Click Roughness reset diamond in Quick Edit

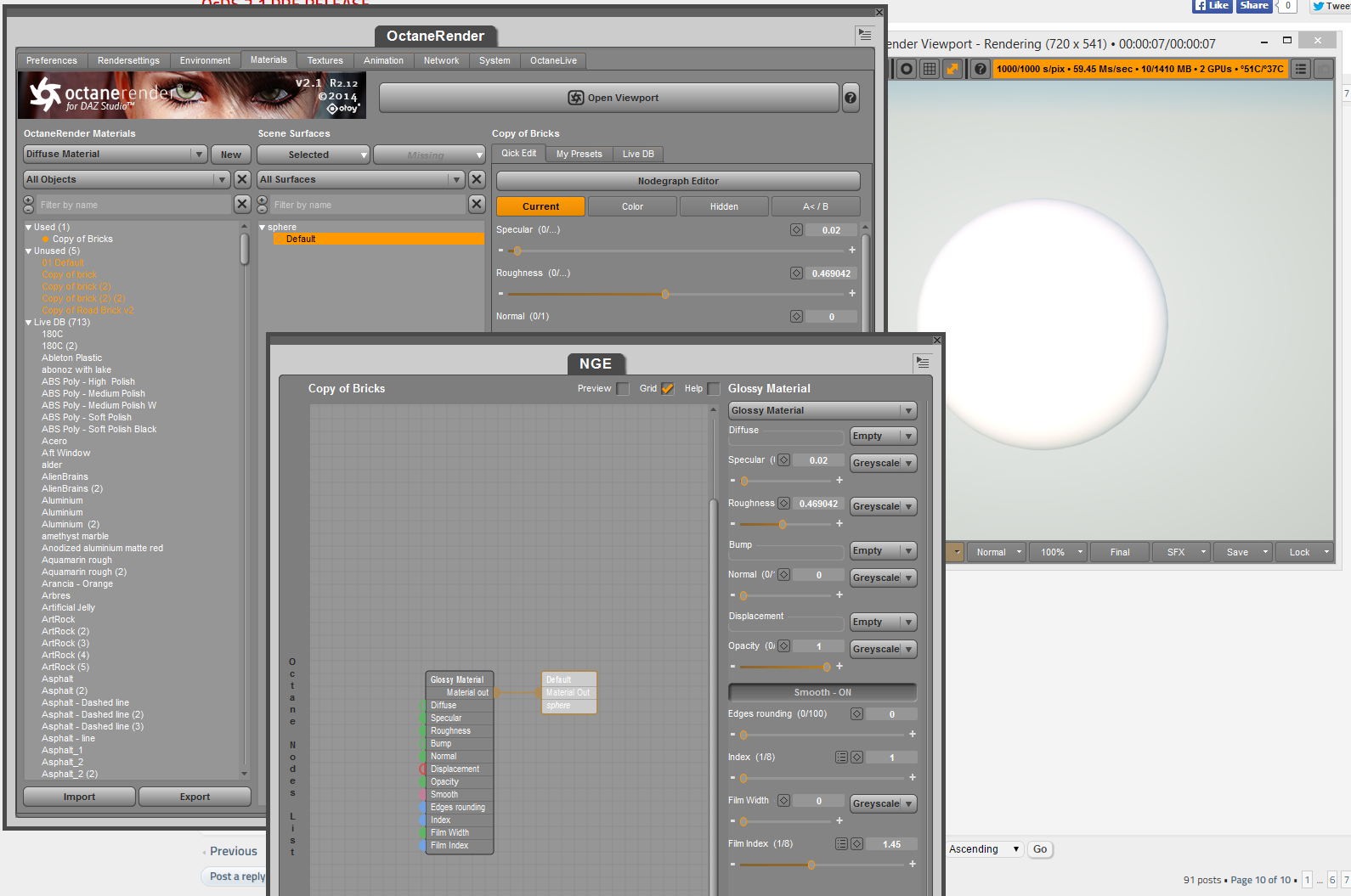[796, 273]
